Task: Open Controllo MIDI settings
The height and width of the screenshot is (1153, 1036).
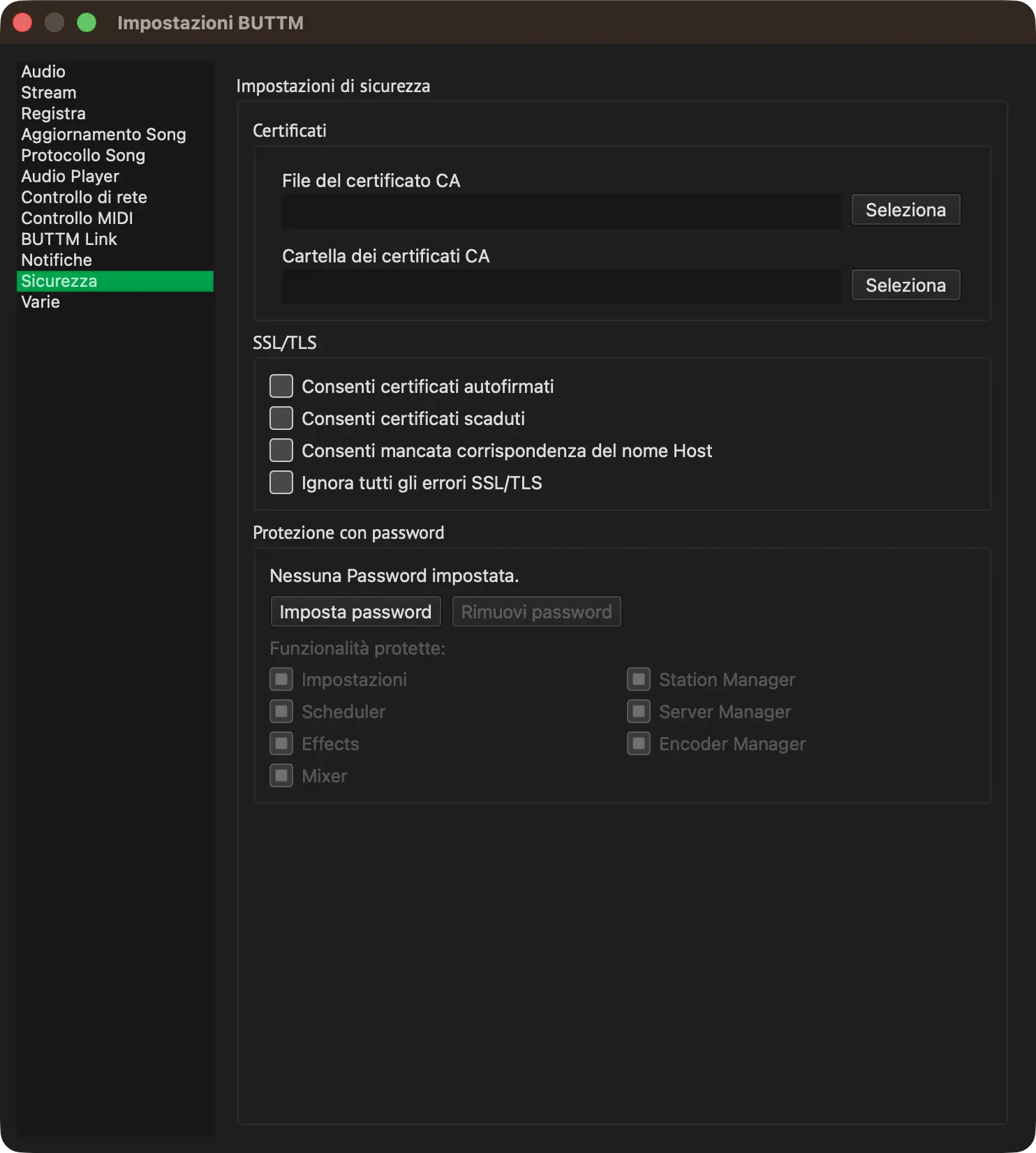Action: click(x=114, y=218)
